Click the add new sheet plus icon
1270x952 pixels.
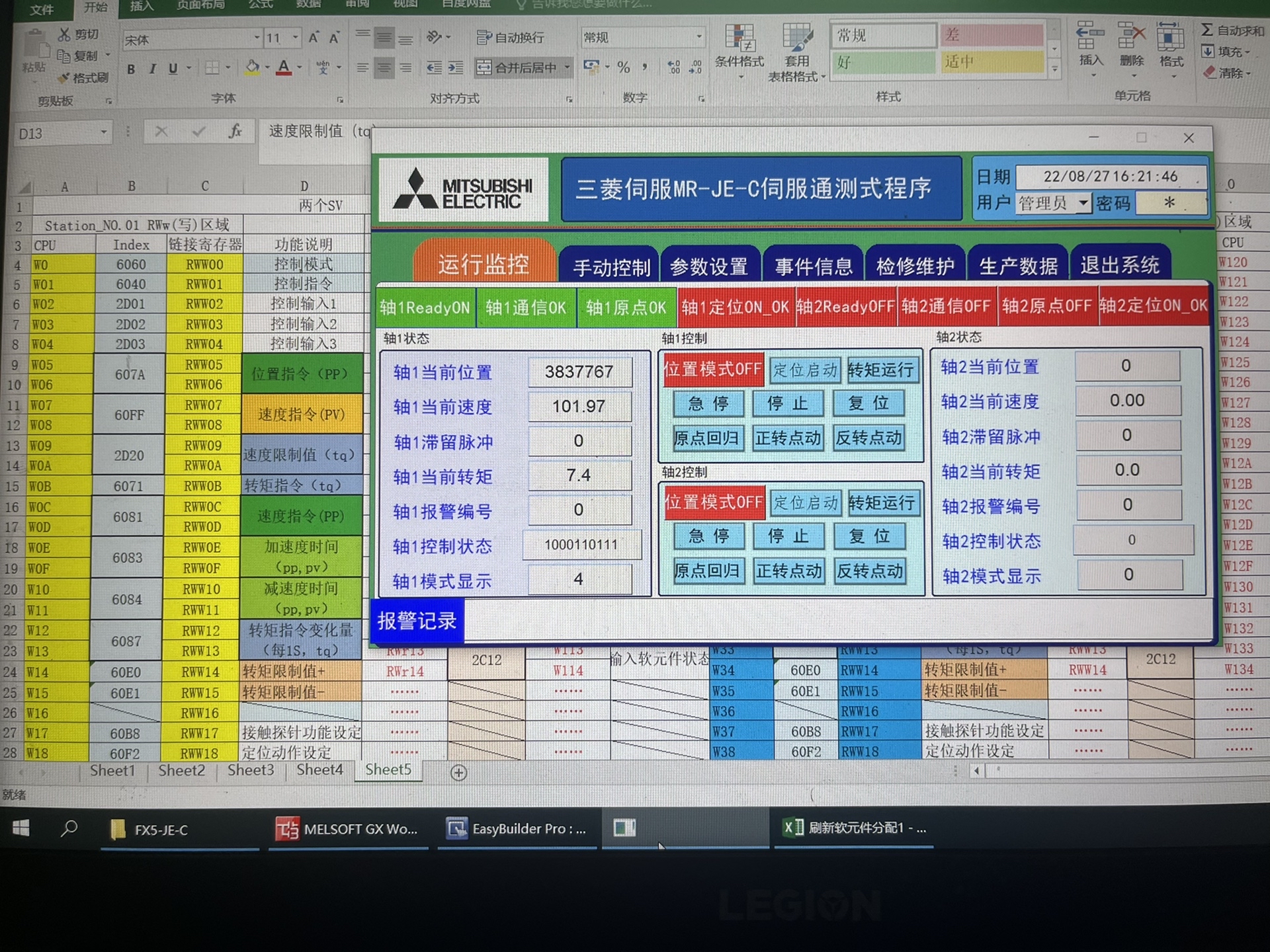pos(458,772)
